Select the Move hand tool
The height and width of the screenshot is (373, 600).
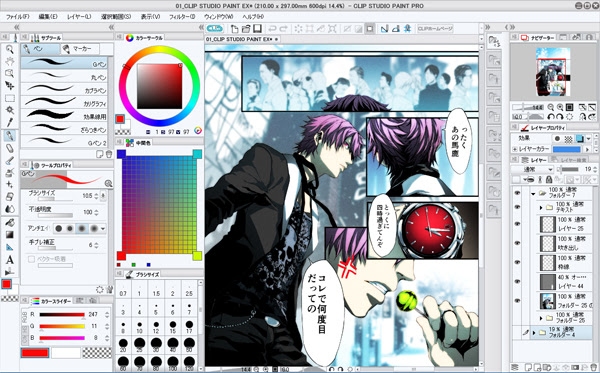pos(10,61)
